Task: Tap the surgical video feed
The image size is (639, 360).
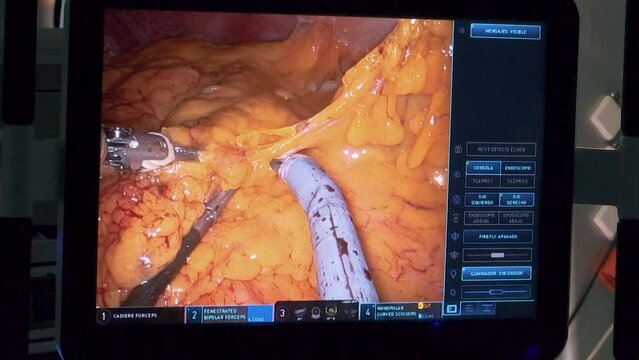Action: tap(275, 161)
